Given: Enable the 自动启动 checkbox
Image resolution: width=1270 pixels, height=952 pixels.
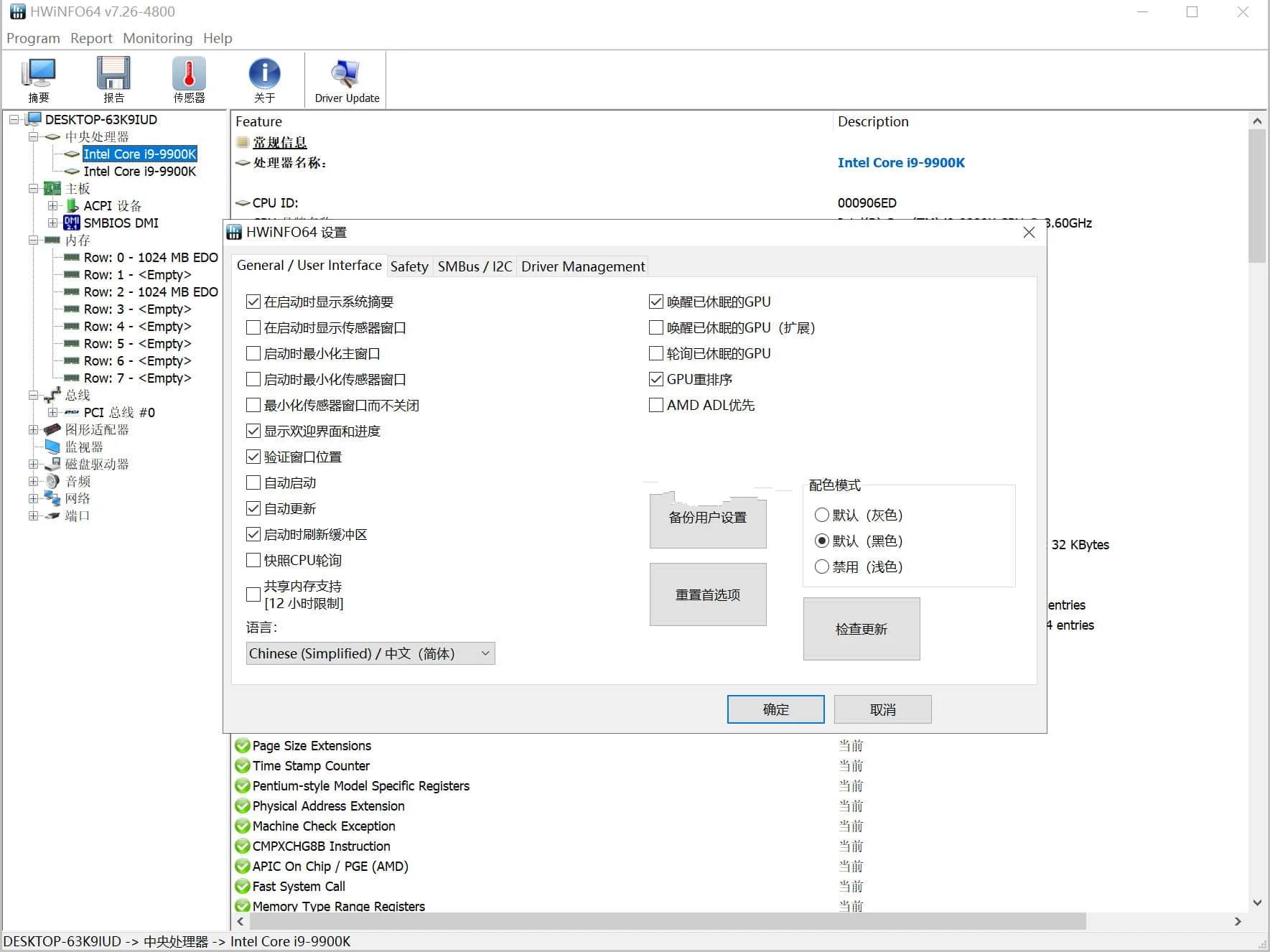Looking at the screenshot, I should [253, 482].
